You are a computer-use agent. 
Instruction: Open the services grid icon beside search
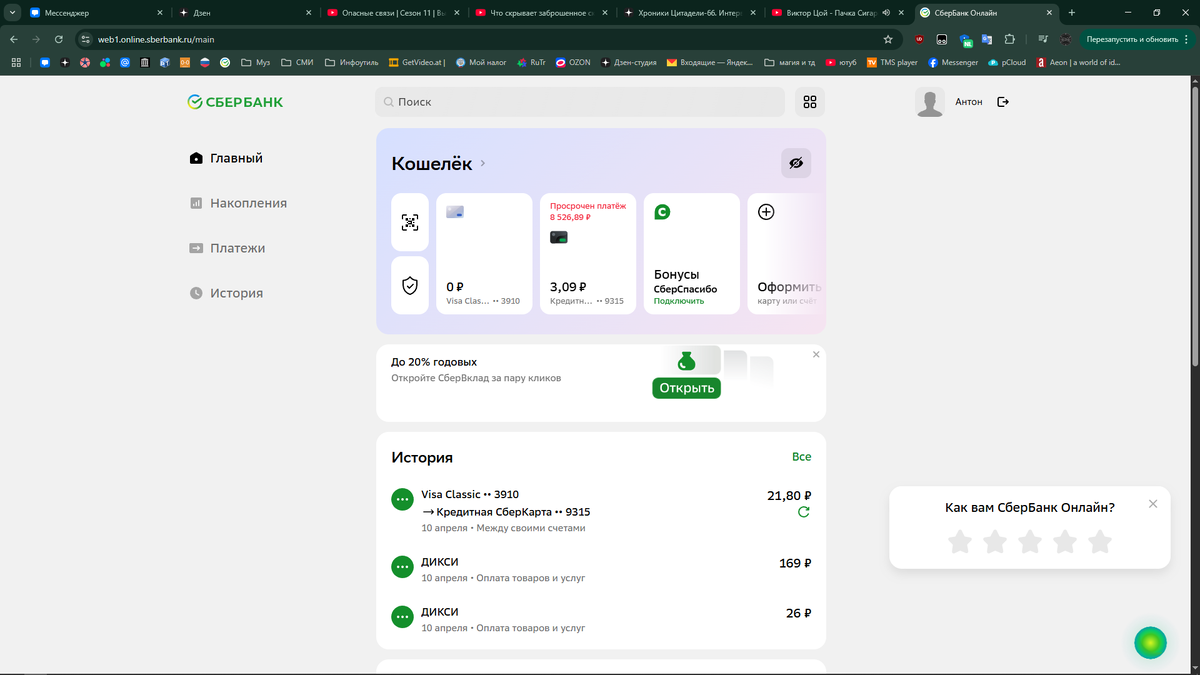tap(810, 102)
